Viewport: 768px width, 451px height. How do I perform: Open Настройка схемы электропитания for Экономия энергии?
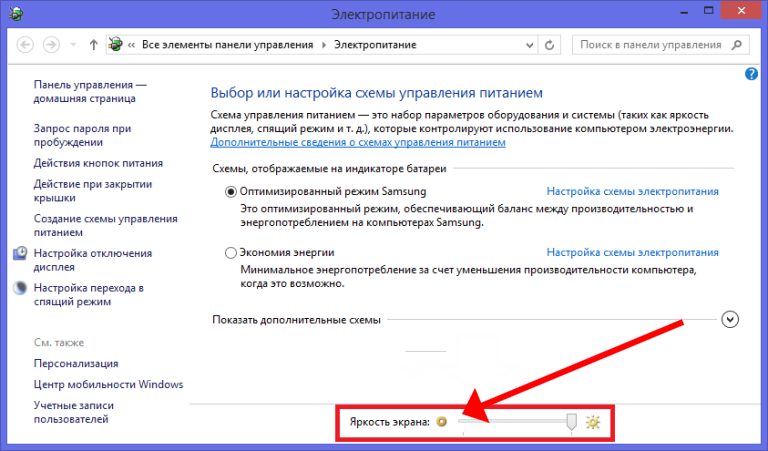coord(632,253)
